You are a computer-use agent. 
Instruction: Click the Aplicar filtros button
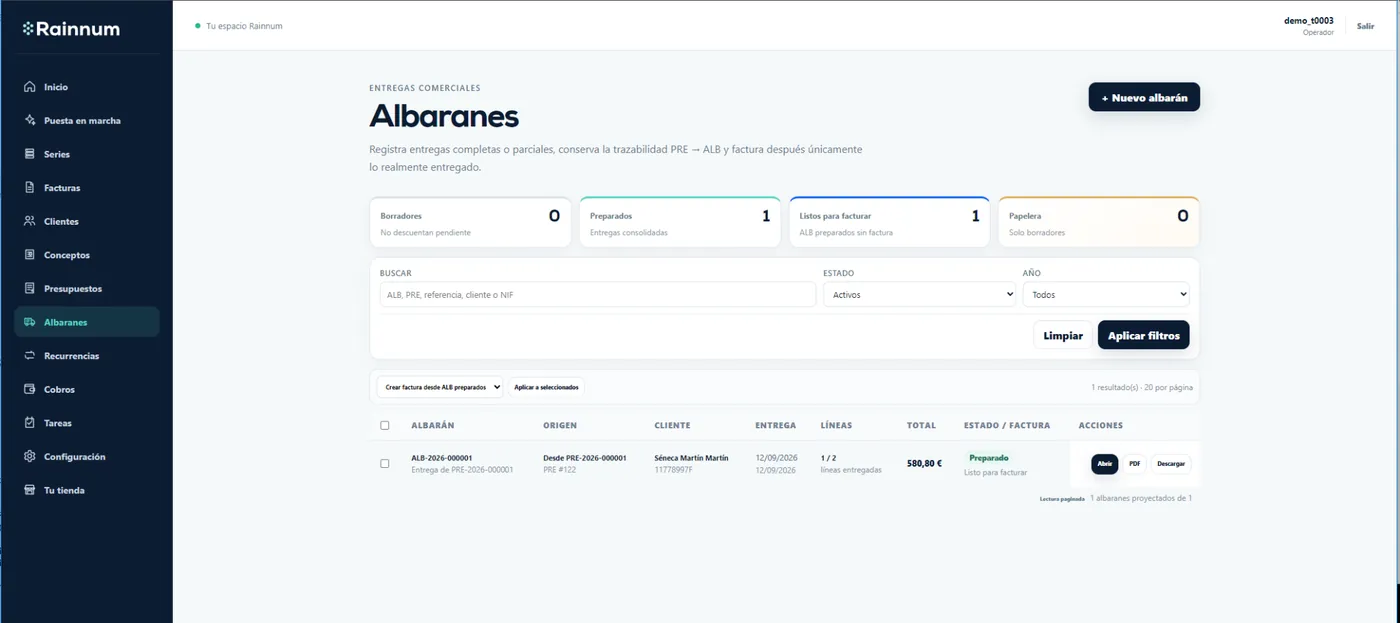click(x=1144, y=335)
